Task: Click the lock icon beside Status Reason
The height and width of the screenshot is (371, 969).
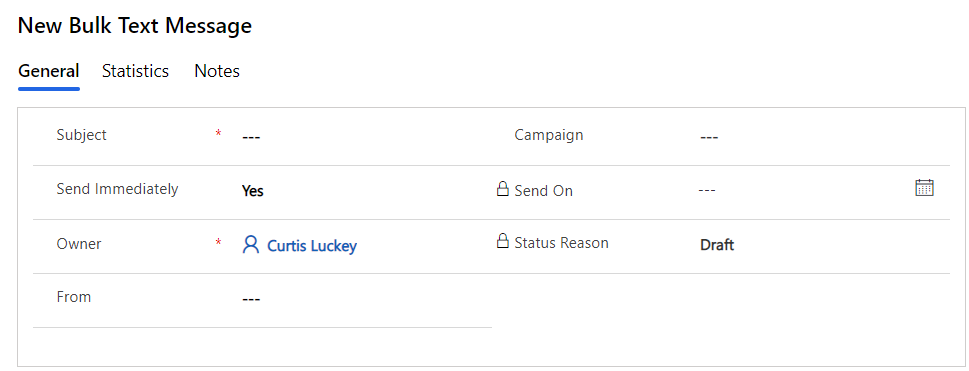Action: pyautogui.click(x=502, y=241)
